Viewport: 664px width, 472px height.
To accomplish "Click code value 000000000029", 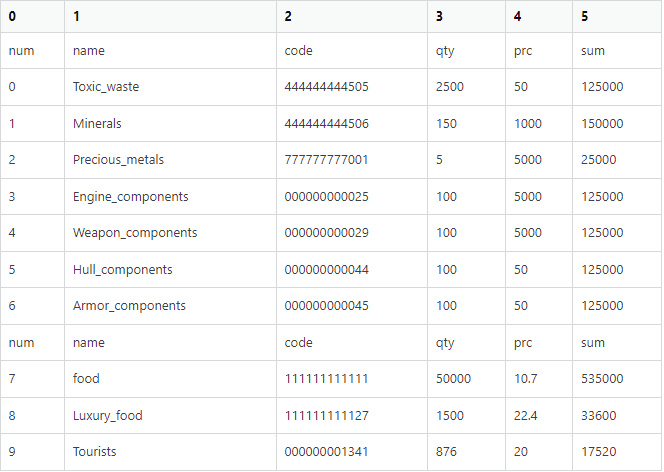I will (326, 233).
